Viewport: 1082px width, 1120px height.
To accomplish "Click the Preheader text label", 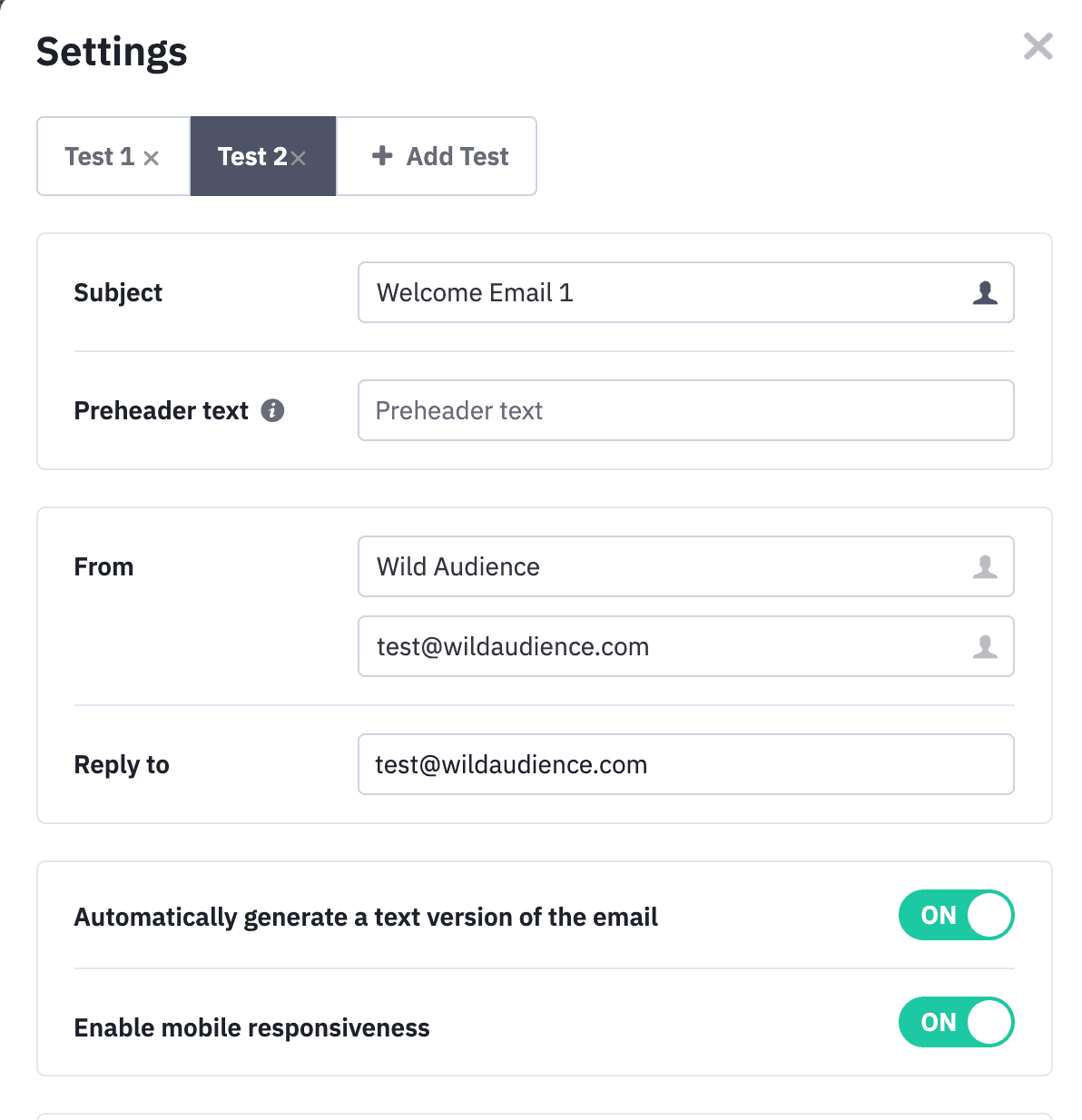I will pos(161,411).
